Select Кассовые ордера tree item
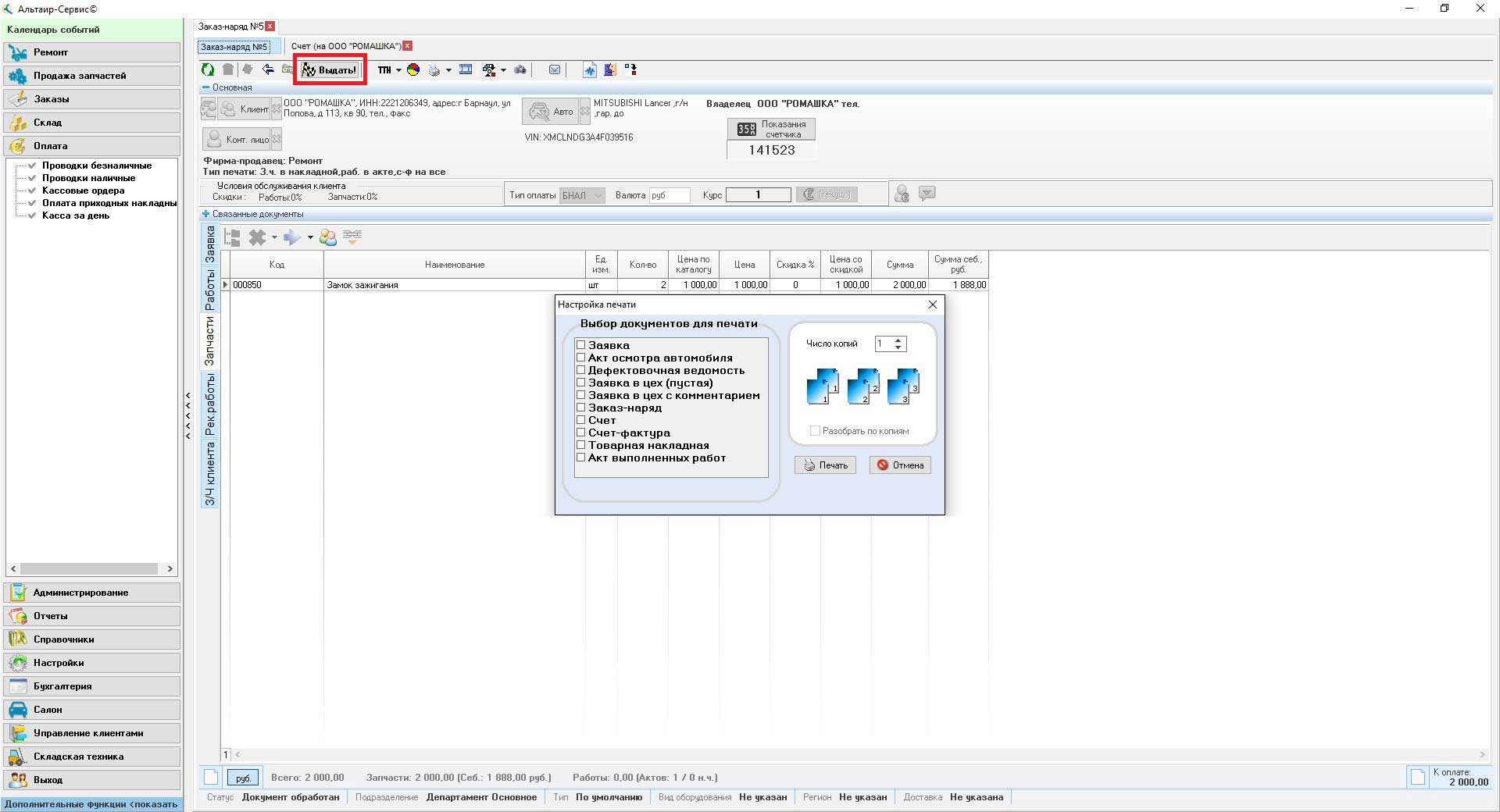This screenshot has height=812, width=1500. (x=83, y=191)
